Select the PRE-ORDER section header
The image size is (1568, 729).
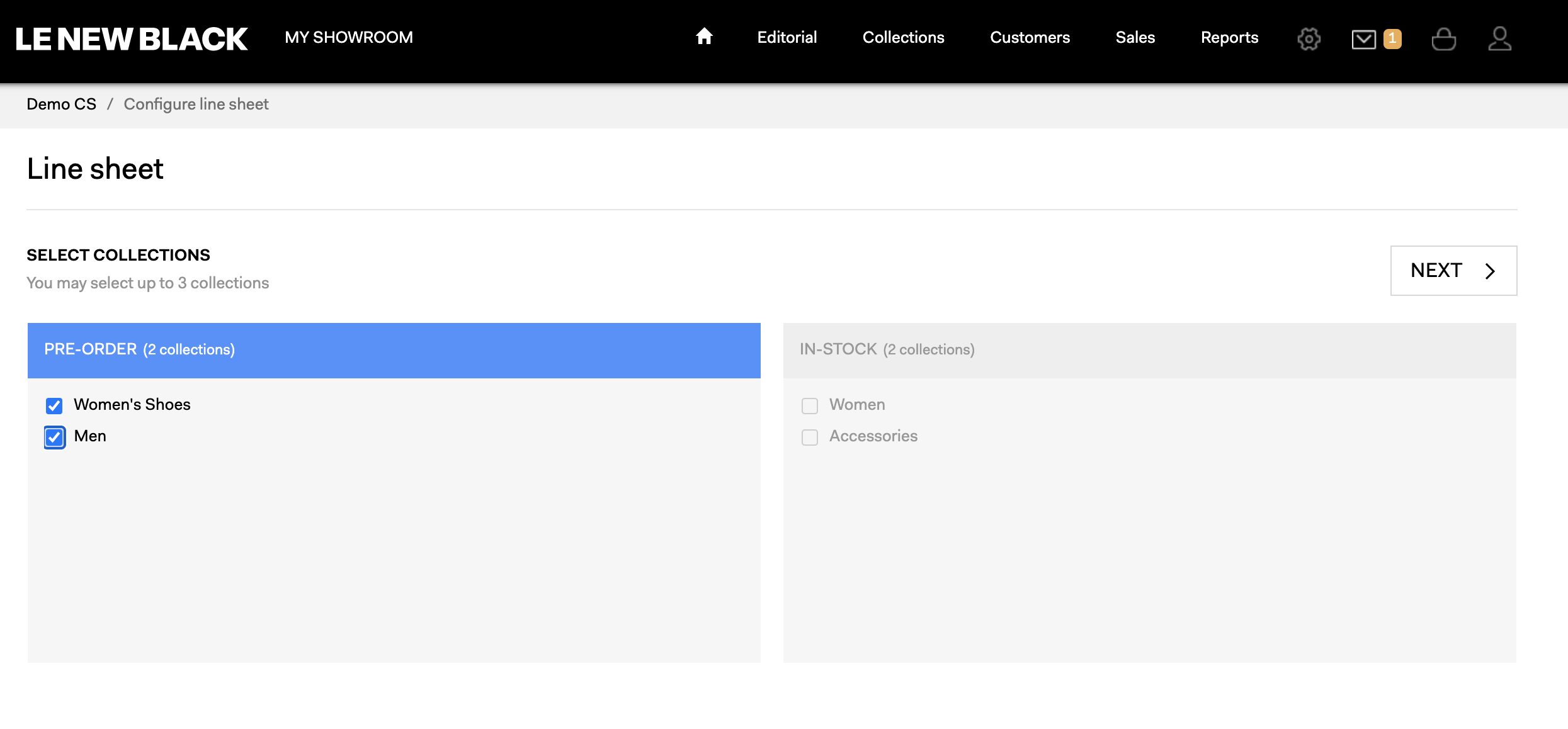click(394, 350)
